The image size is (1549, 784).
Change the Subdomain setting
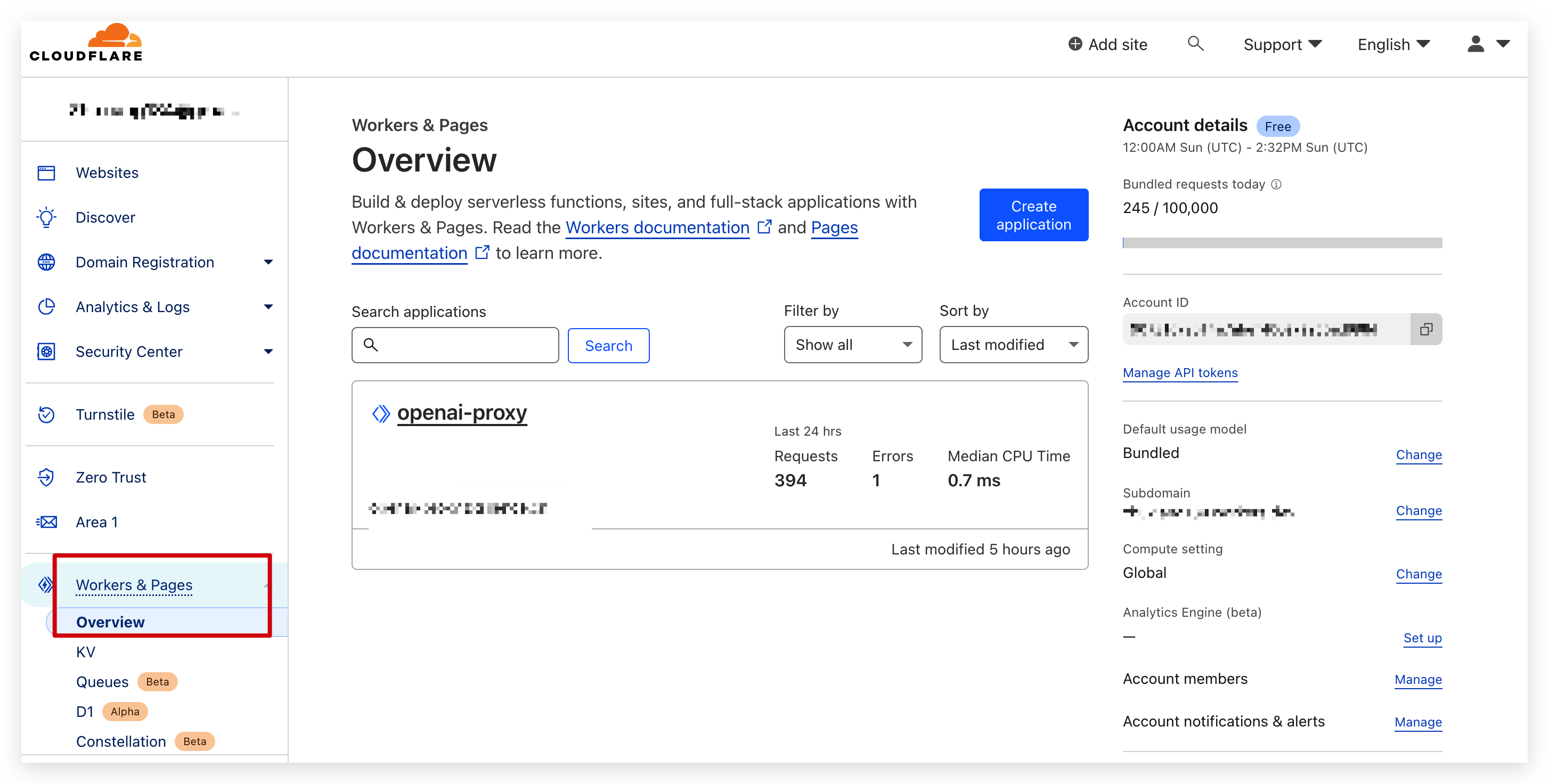click(1418, 511)
